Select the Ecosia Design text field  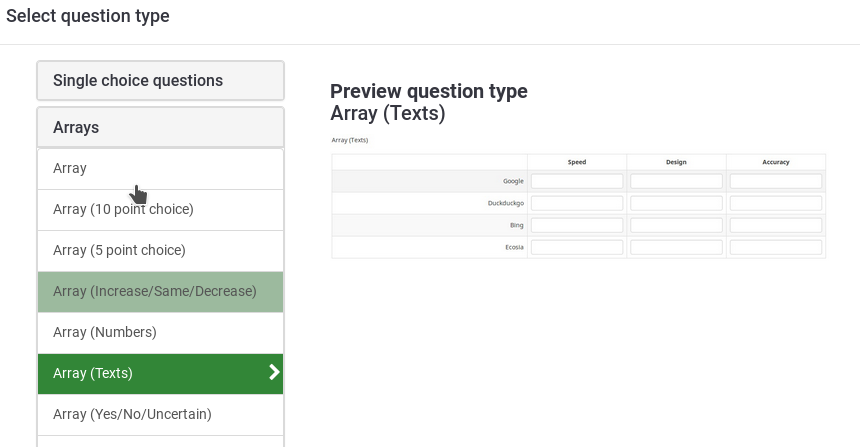point(676,247)
